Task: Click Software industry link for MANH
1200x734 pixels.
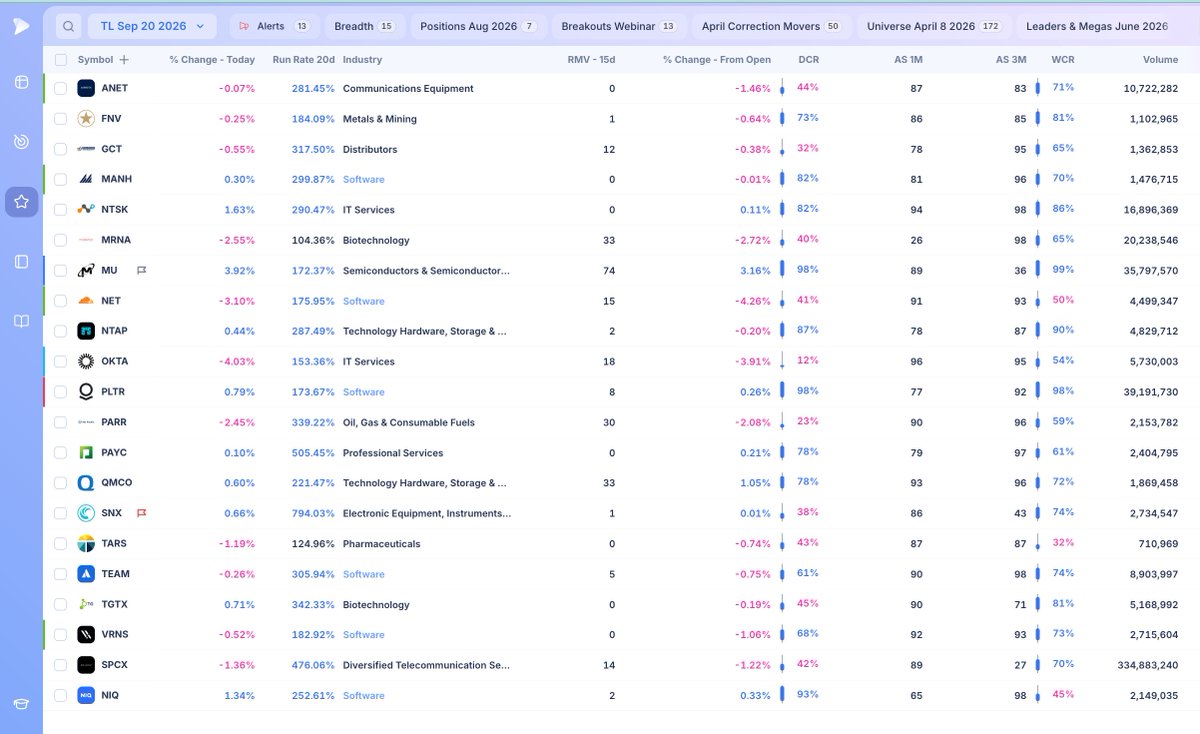Action: point(364,179)
